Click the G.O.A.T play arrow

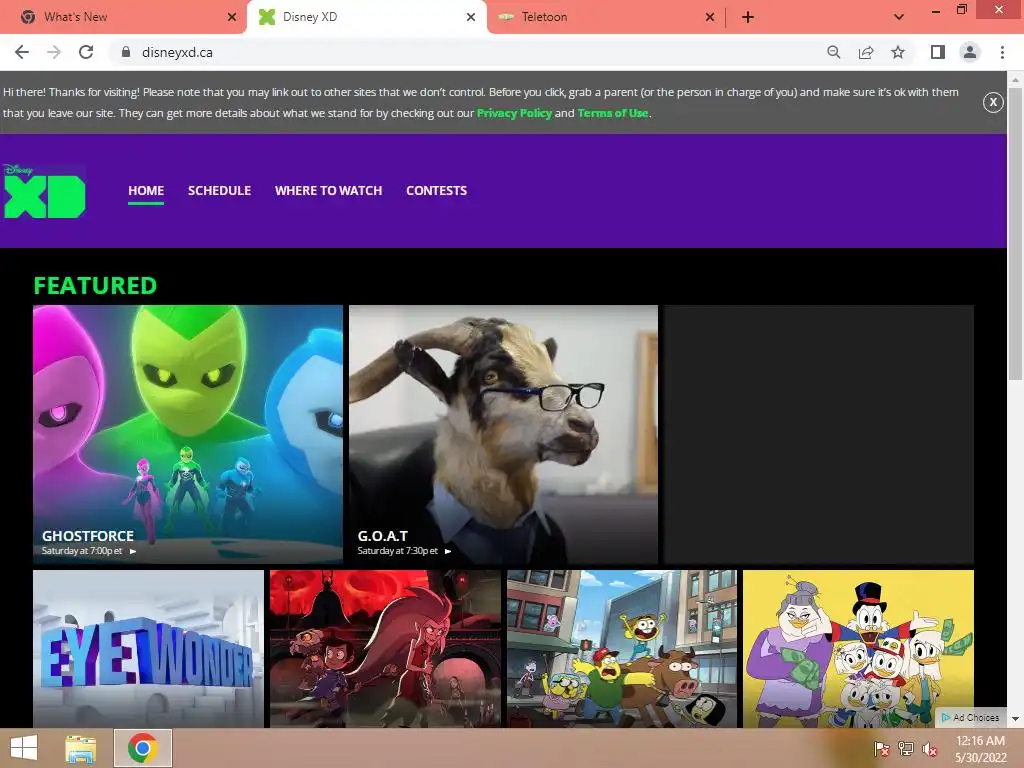point(448,551)
